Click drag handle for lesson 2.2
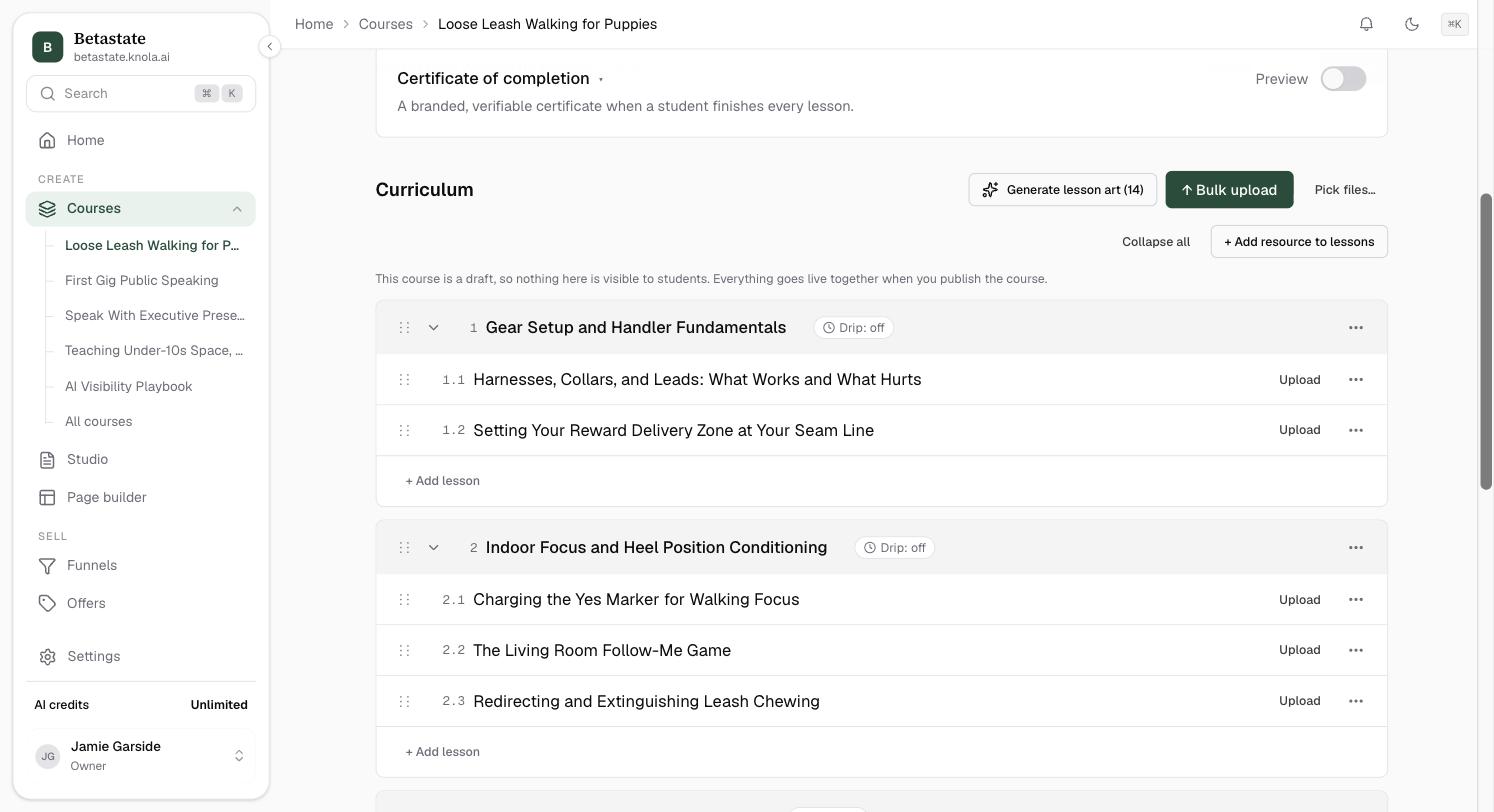The image size is (1494, 812). click(404, 650)
